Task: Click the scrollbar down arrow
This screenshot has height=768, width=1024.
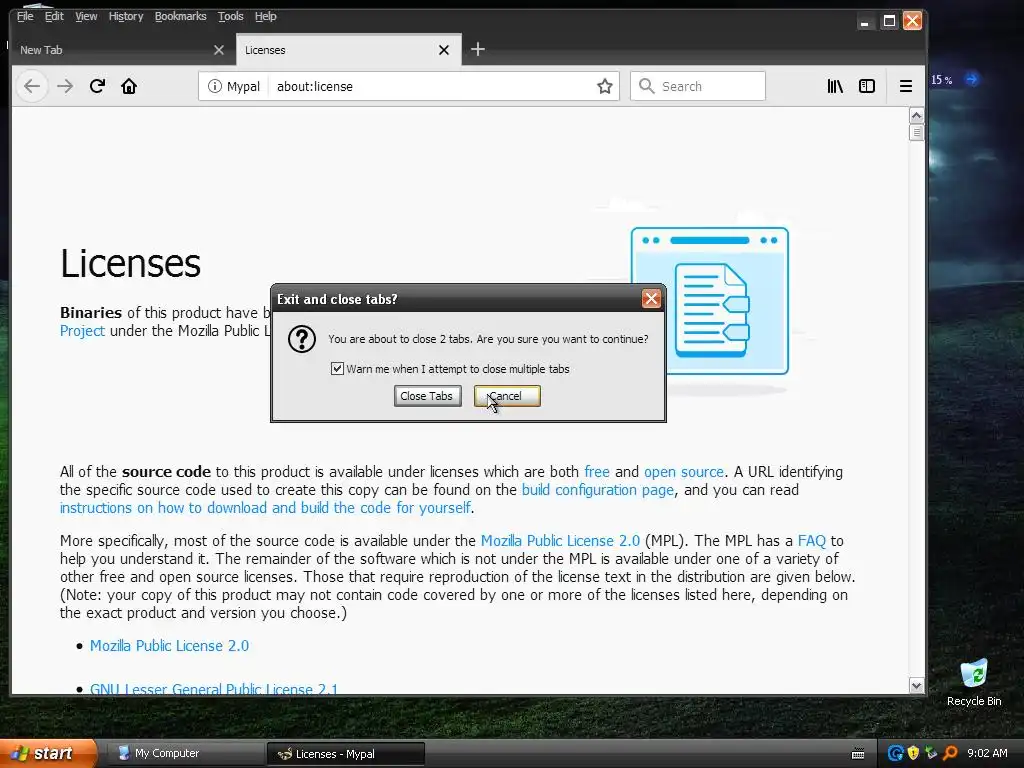Action: point(916,686)
